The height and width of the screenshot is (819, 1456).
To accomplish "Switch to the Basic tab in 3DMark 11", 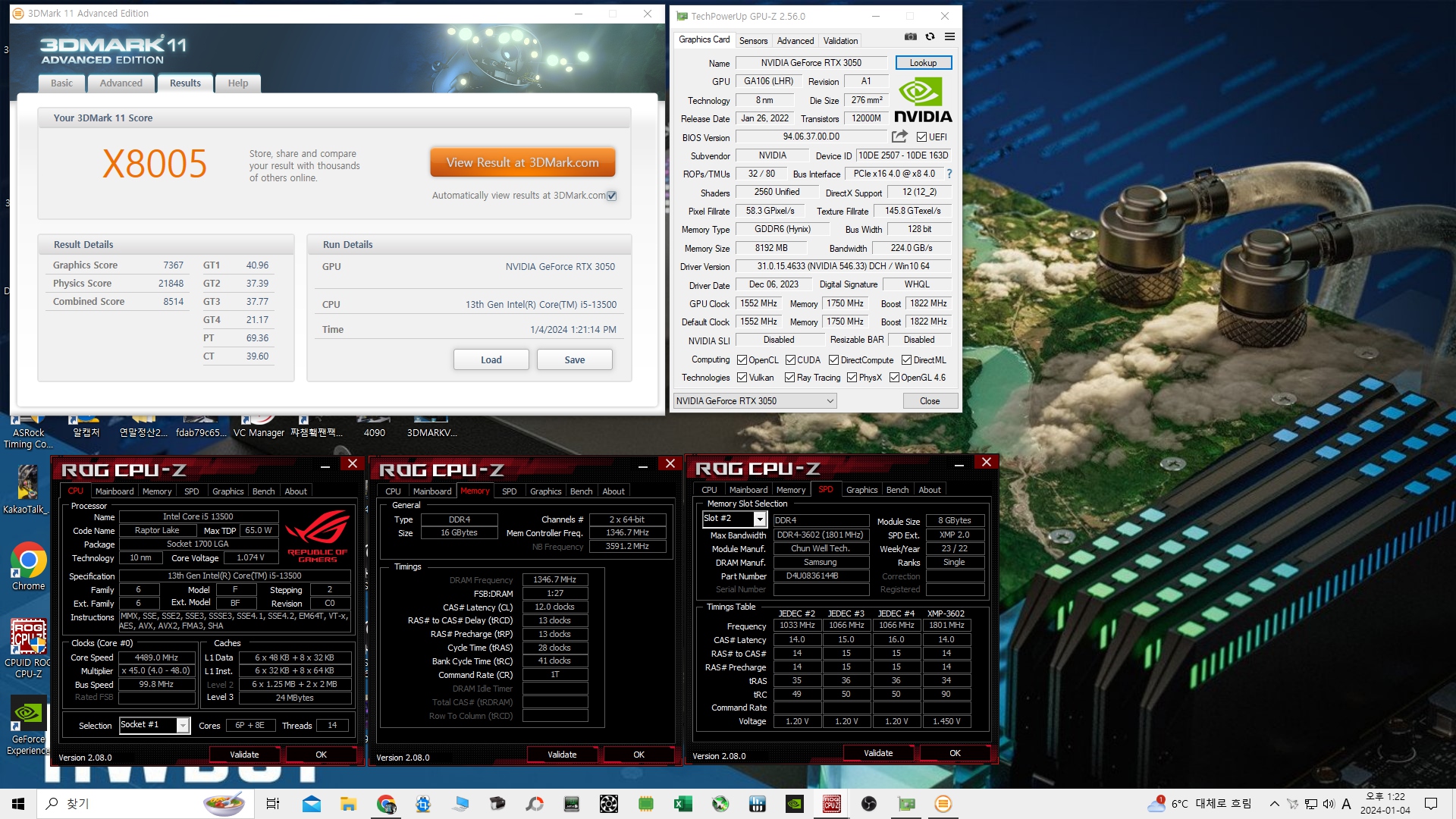I will point(61,83).
